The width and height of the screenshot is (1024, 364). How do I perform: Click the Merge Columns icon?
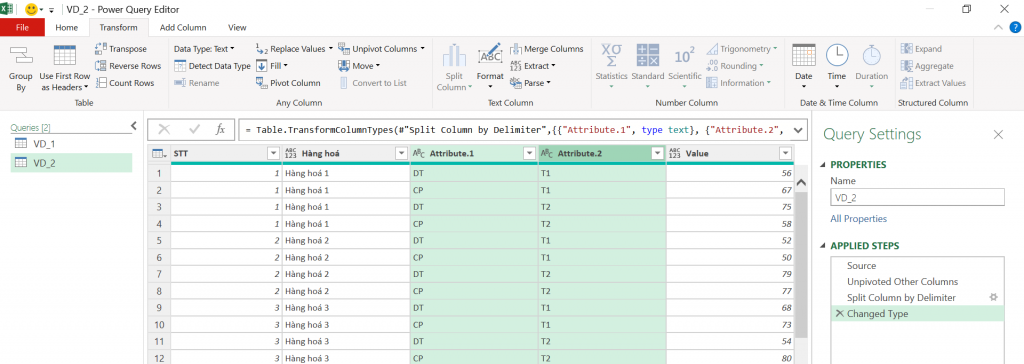[515, 49]
